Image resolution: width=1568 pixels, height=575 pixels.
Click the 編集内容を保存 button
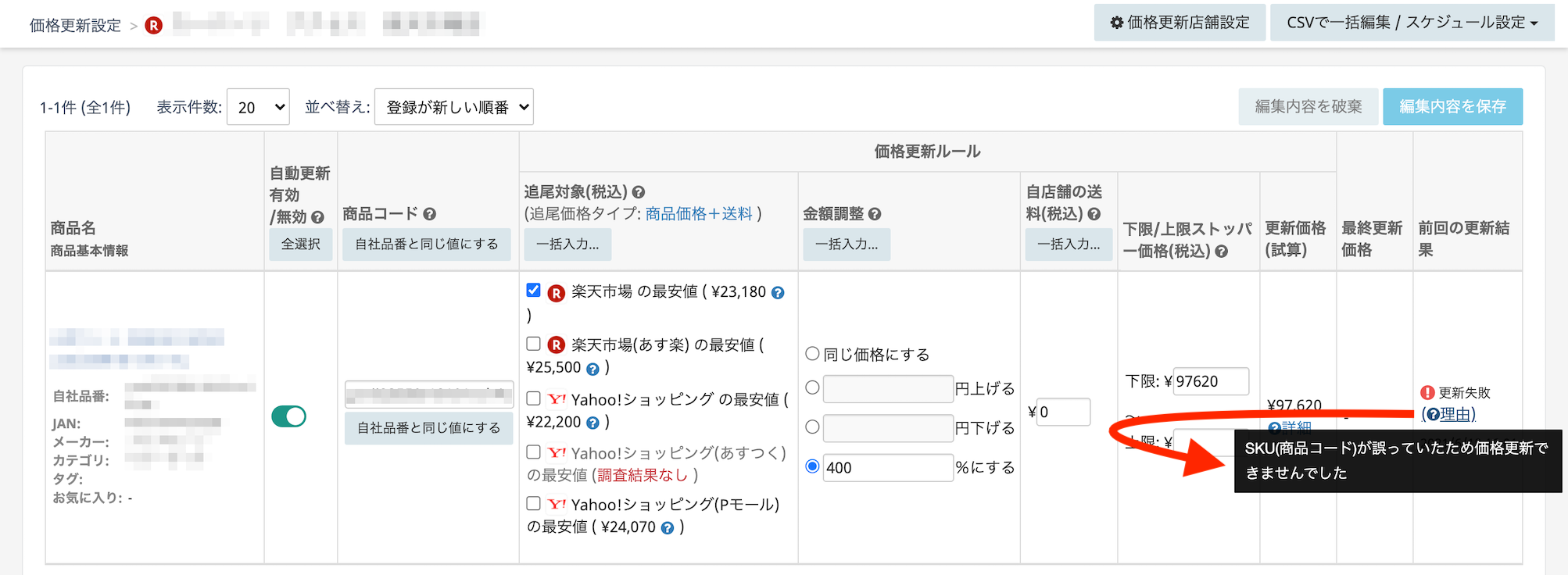coord(1452,107)
